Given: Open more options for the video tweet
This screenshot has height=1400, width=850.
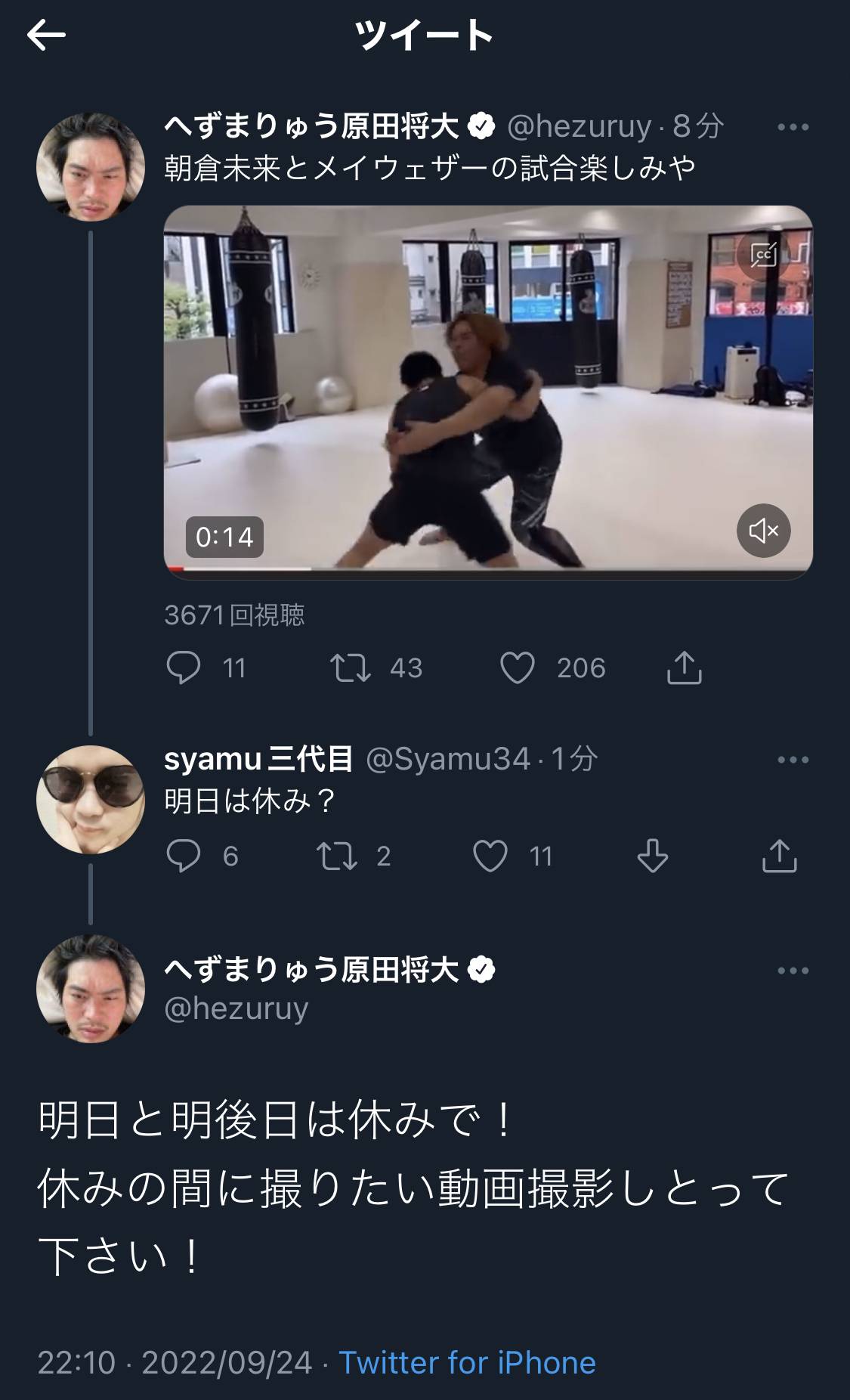Looking at the screenshot, I should coord(793,127).
